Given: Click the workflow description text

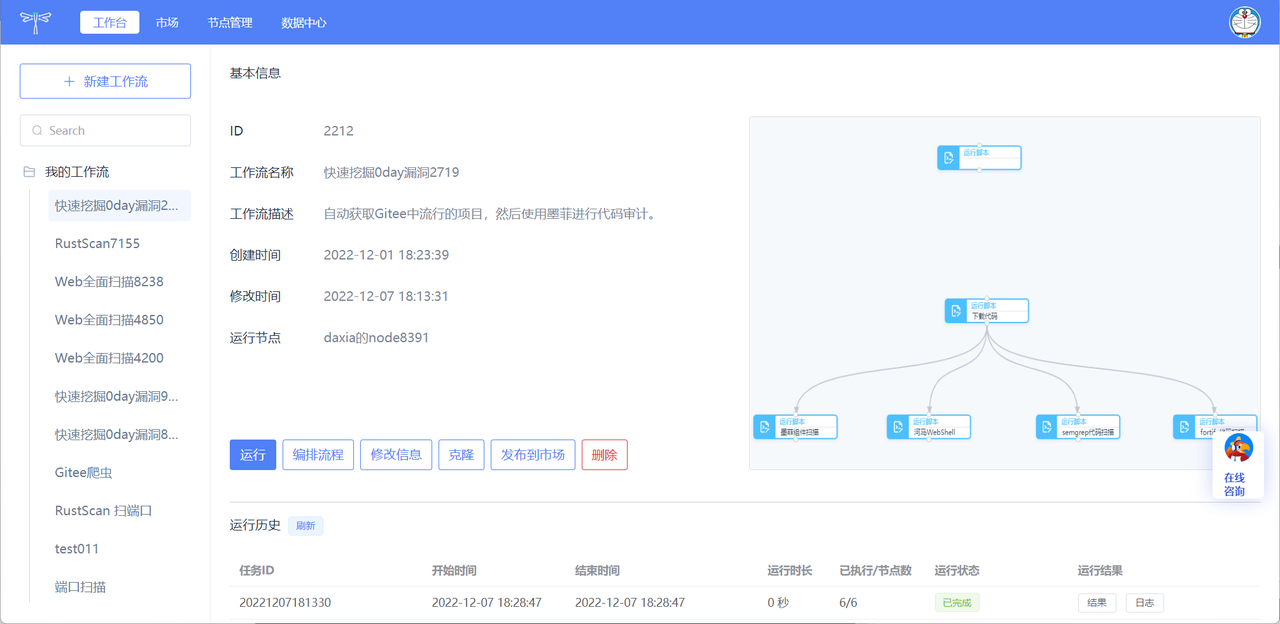Looking at the screenshot, I should coord(490,214).
